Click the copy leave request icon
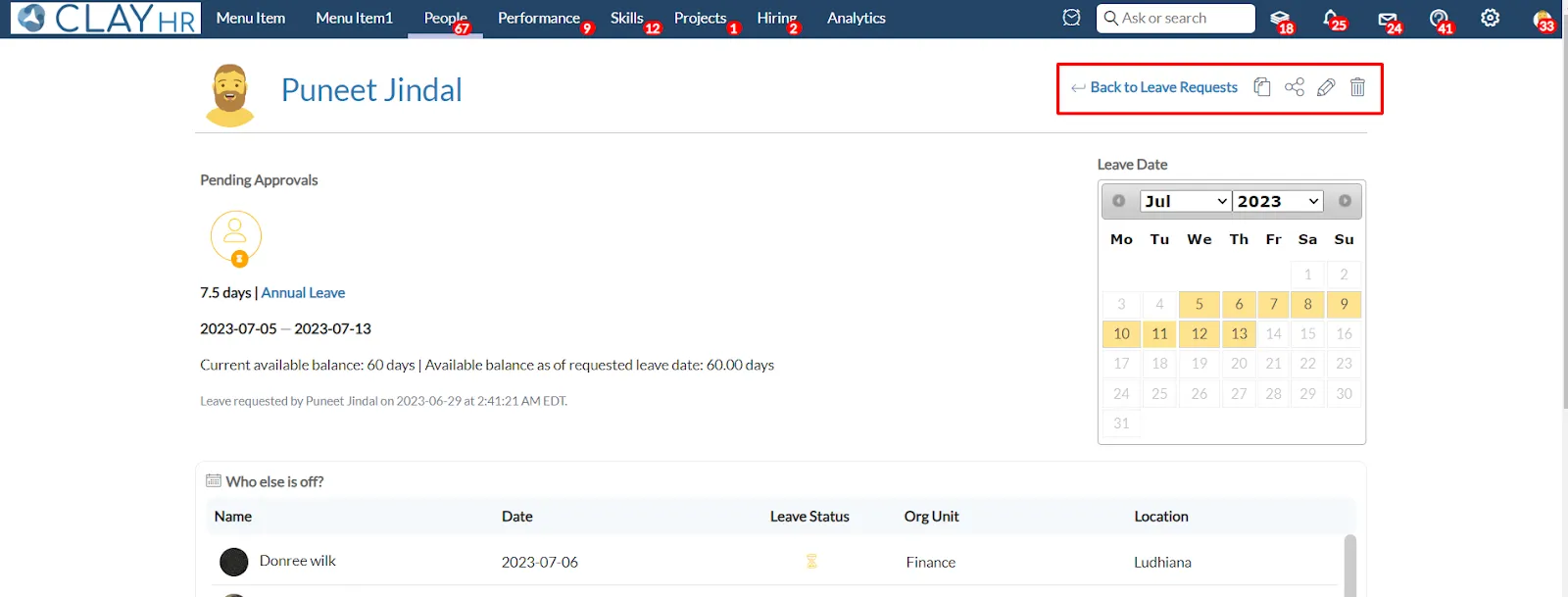 pos(1262,87)
